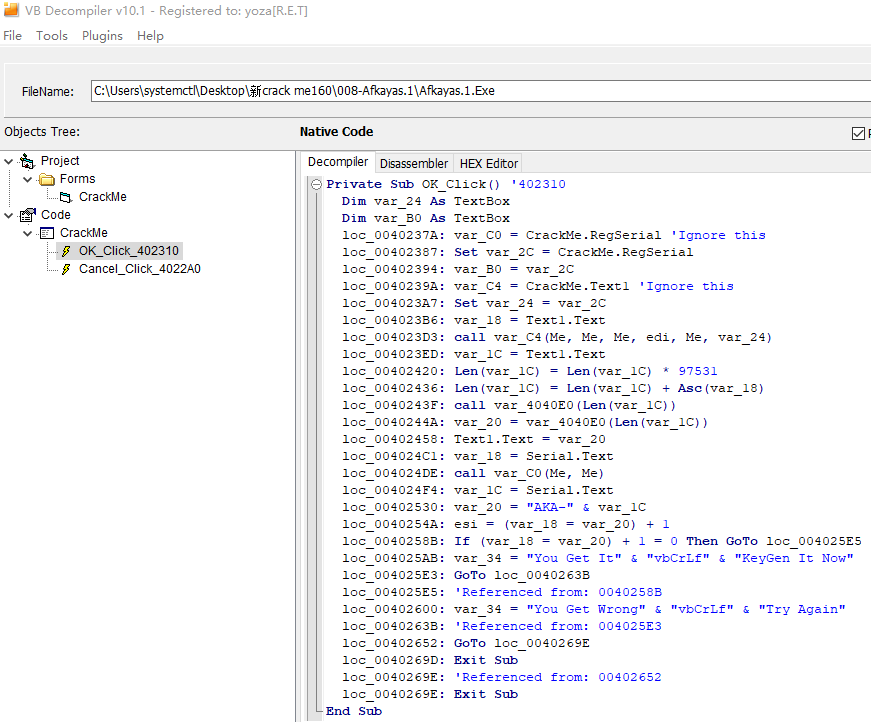Click the If...Then GoTo line loc_0040258B
This screenshot has width=871, height=722.
click(602, 542)
